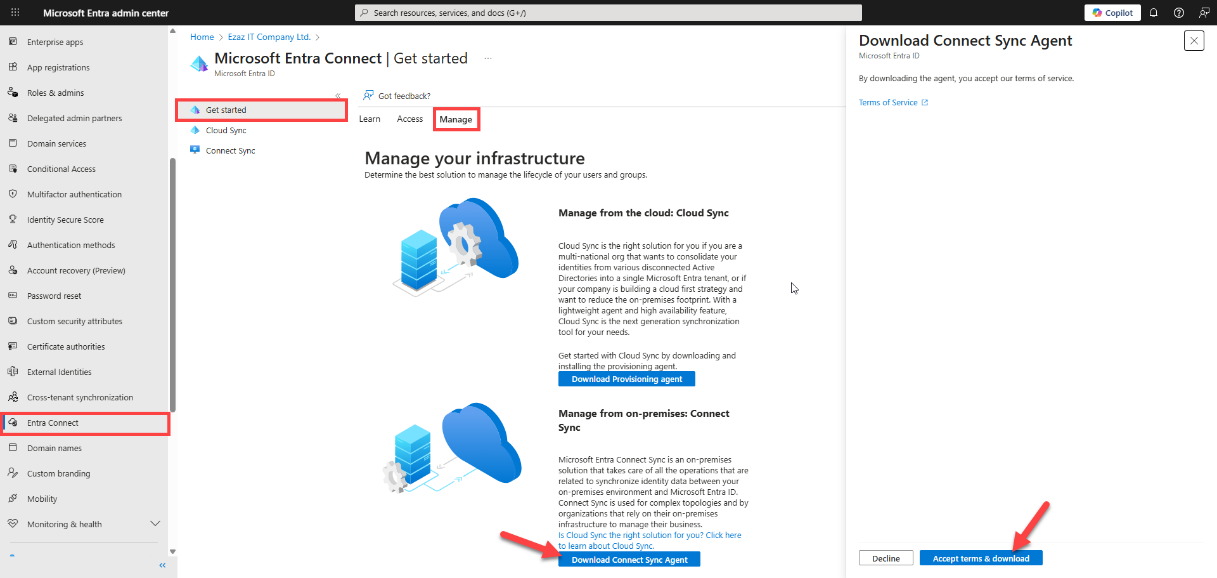This screenshot has height=578, width=1217.
Task: Click the Identity Secure Score icon
Action: click(x=12, y=220)
